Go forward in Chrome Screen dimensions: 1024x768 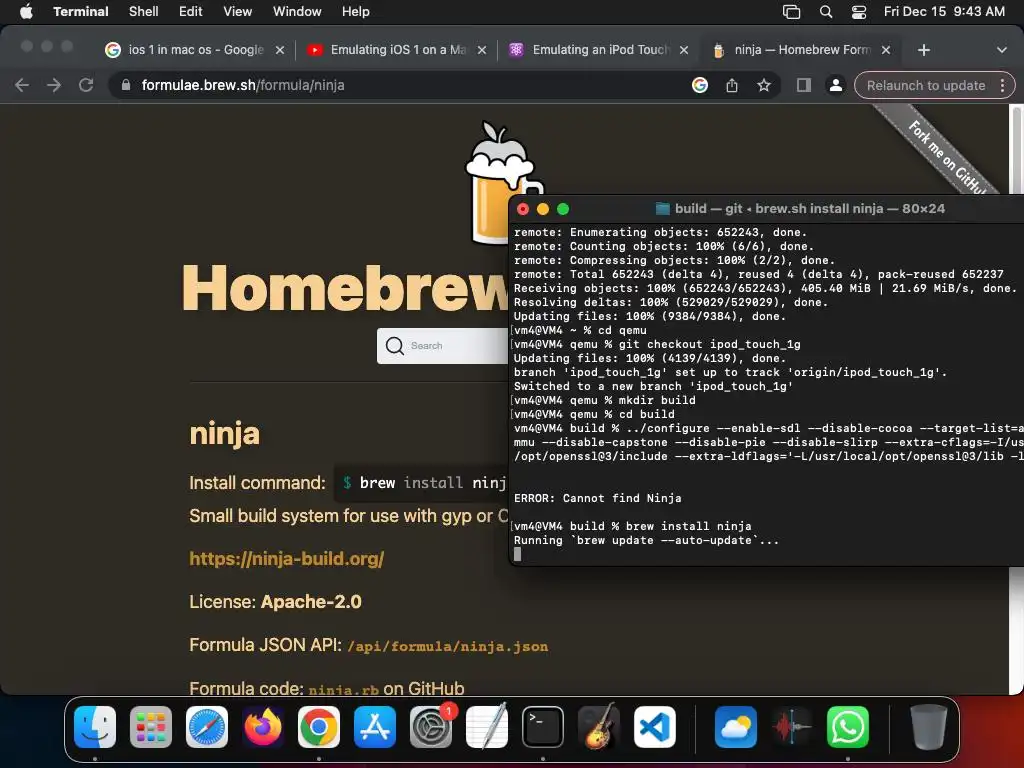[x=54, y=85]
